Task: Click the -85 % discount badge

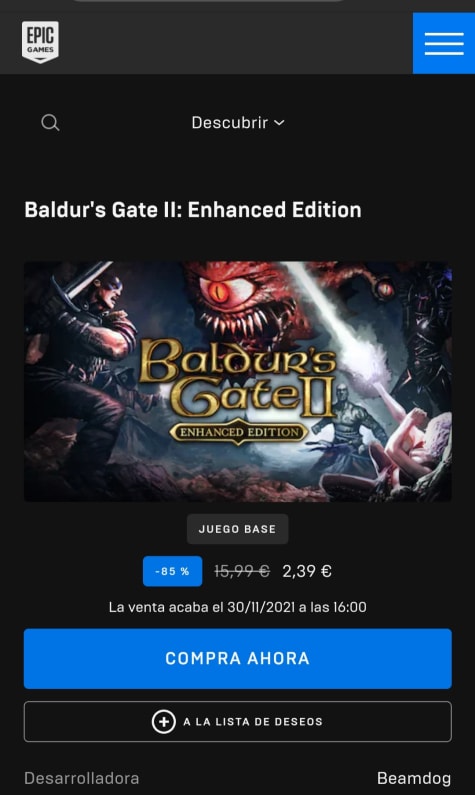Action: pos(172,571)
